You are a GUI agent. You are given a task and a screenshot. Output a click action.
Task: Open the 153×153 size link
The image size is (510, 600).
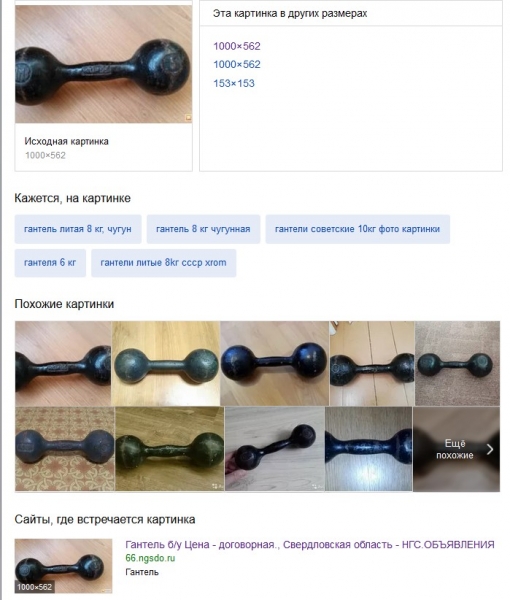pyautogui.click(x=234, y=83)
